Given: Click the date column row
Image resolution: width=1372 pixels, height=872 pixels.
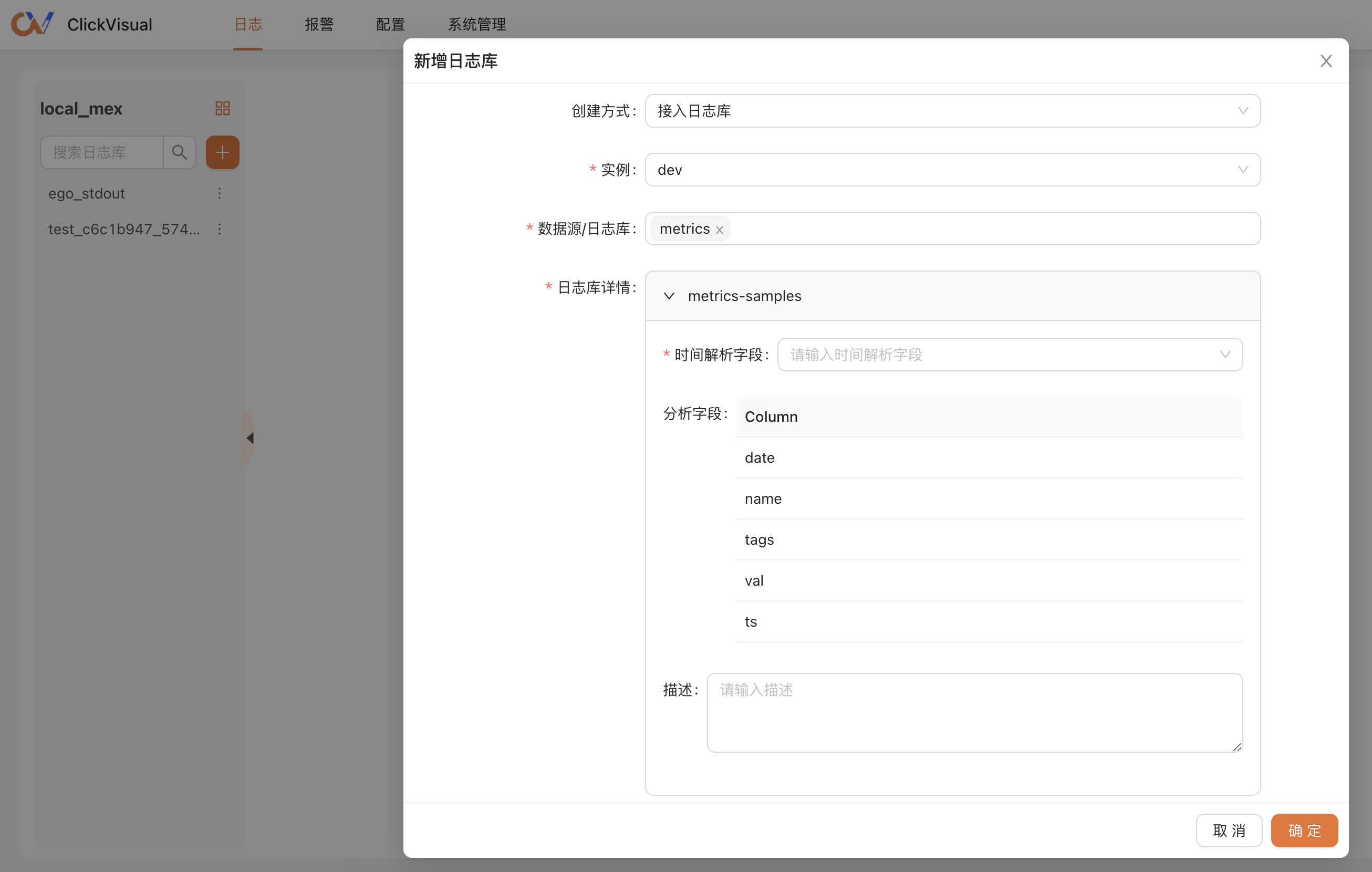Looking at the screenshot, I should 989,458.
